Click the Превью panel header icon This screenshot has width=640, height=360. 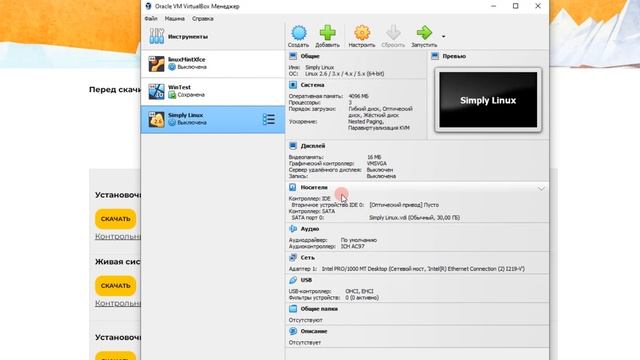coord(435,56)
